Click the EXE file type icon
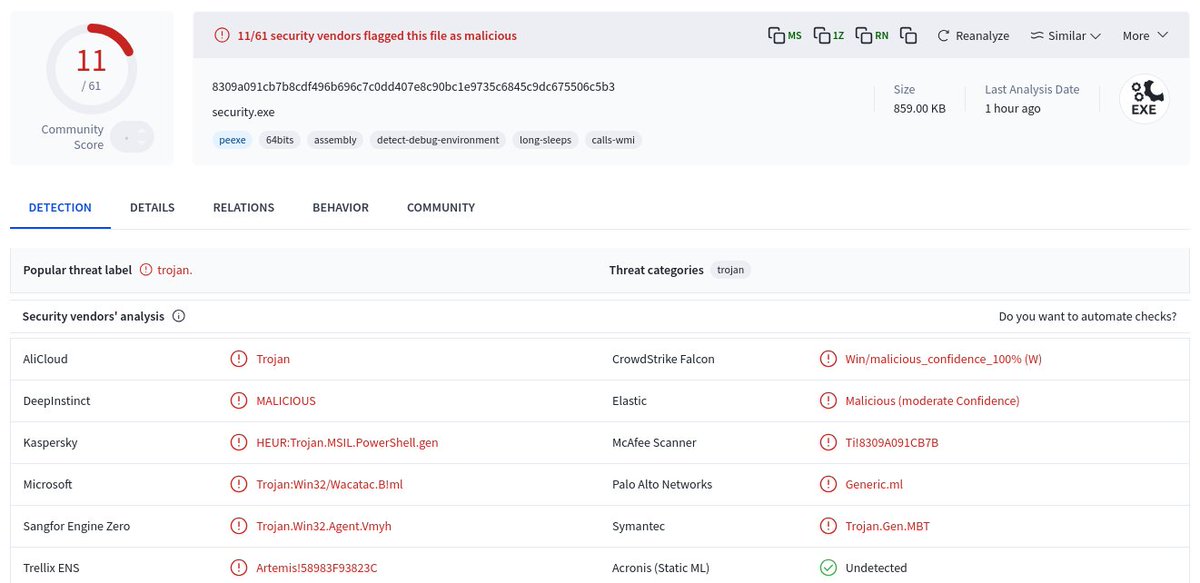Screen dimensions: 1200x583 [x=1144, y=98]
